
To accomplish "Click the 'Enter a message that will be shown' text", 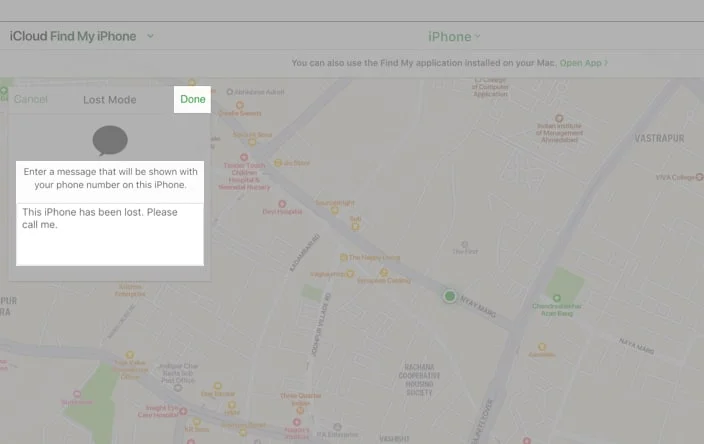I will coord(110,178).
